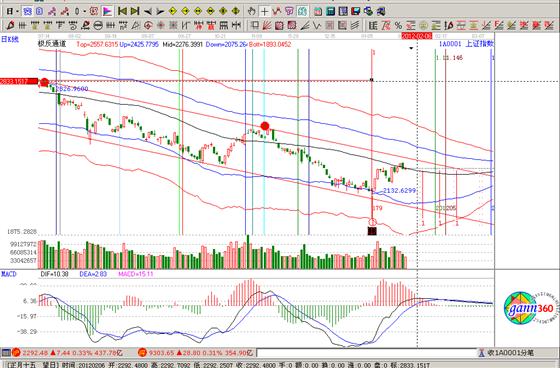Select the 日K线 period label
Viewport: 560px width, 368px height.
[x=10, y=39]
